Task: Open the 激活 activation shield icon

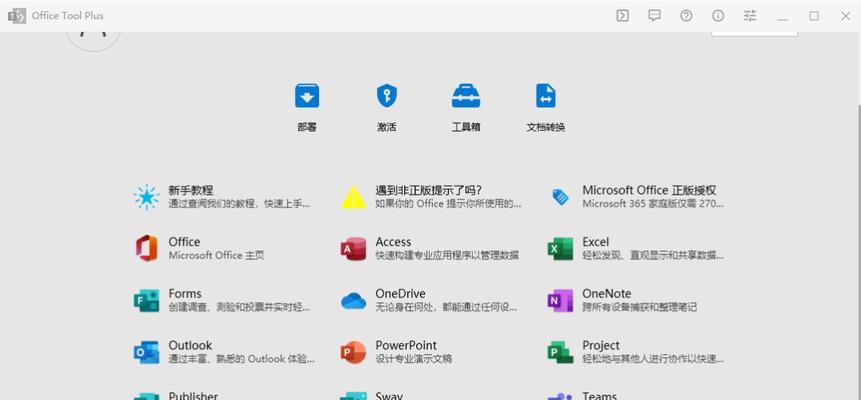Action: (387, 96)
